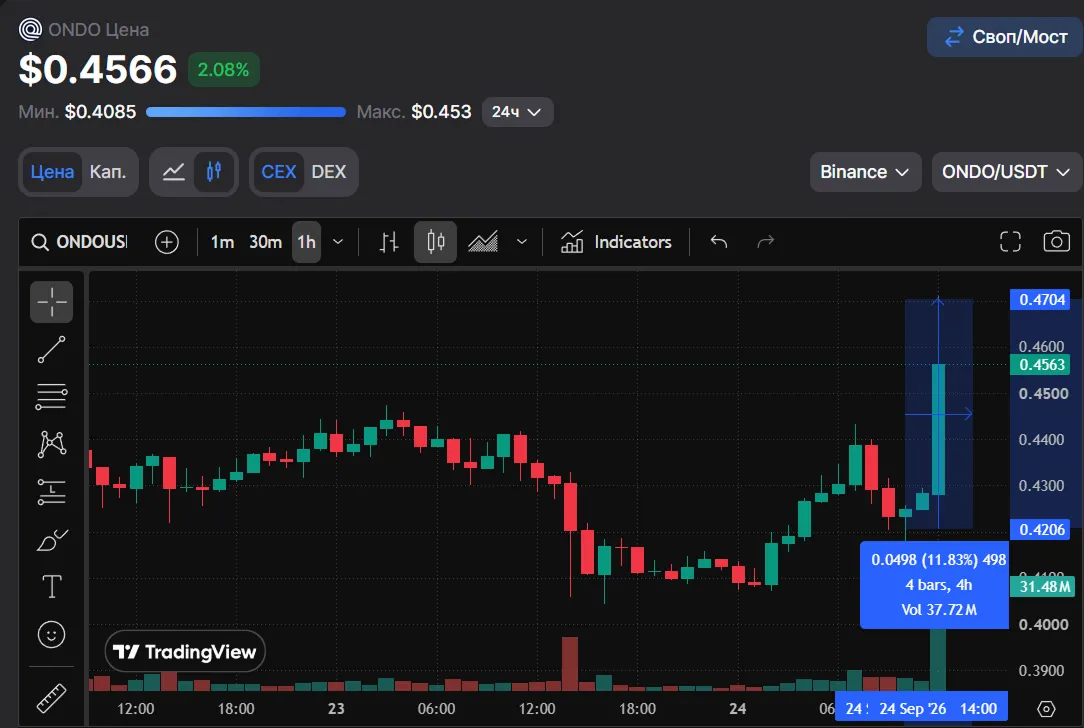1084x728 pixels.
Task: Expand more time intervals chevron
Action: (x=338, y=242)
